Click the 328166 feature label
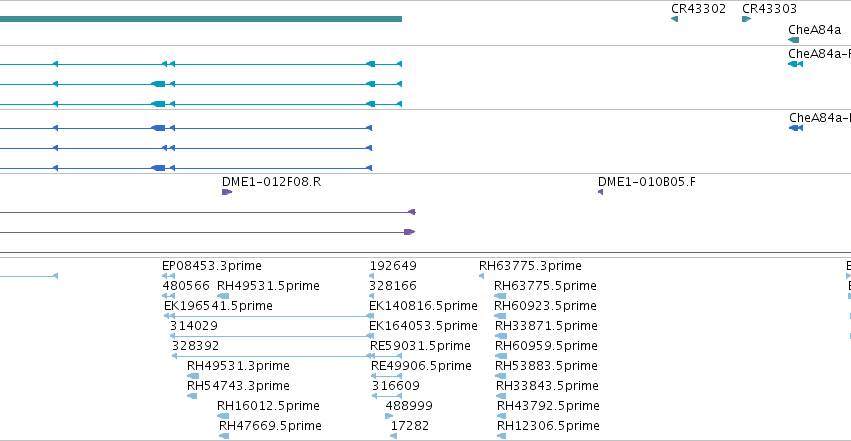Viewport: 851px width, 441px height. pyautogui.click(x=393, y=286)
